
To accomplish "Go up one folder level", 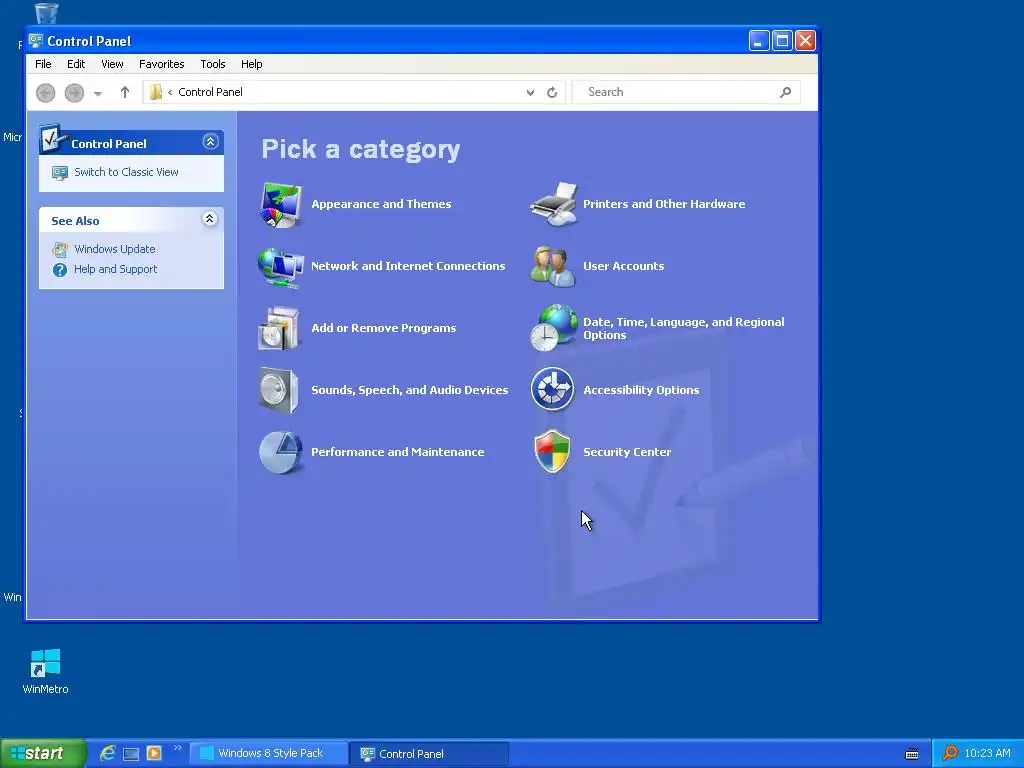I will 125,92.
